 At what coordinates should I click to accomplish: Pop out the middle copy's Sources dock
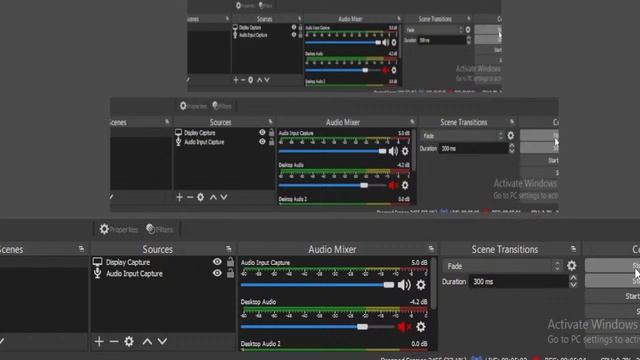(270, 122)
